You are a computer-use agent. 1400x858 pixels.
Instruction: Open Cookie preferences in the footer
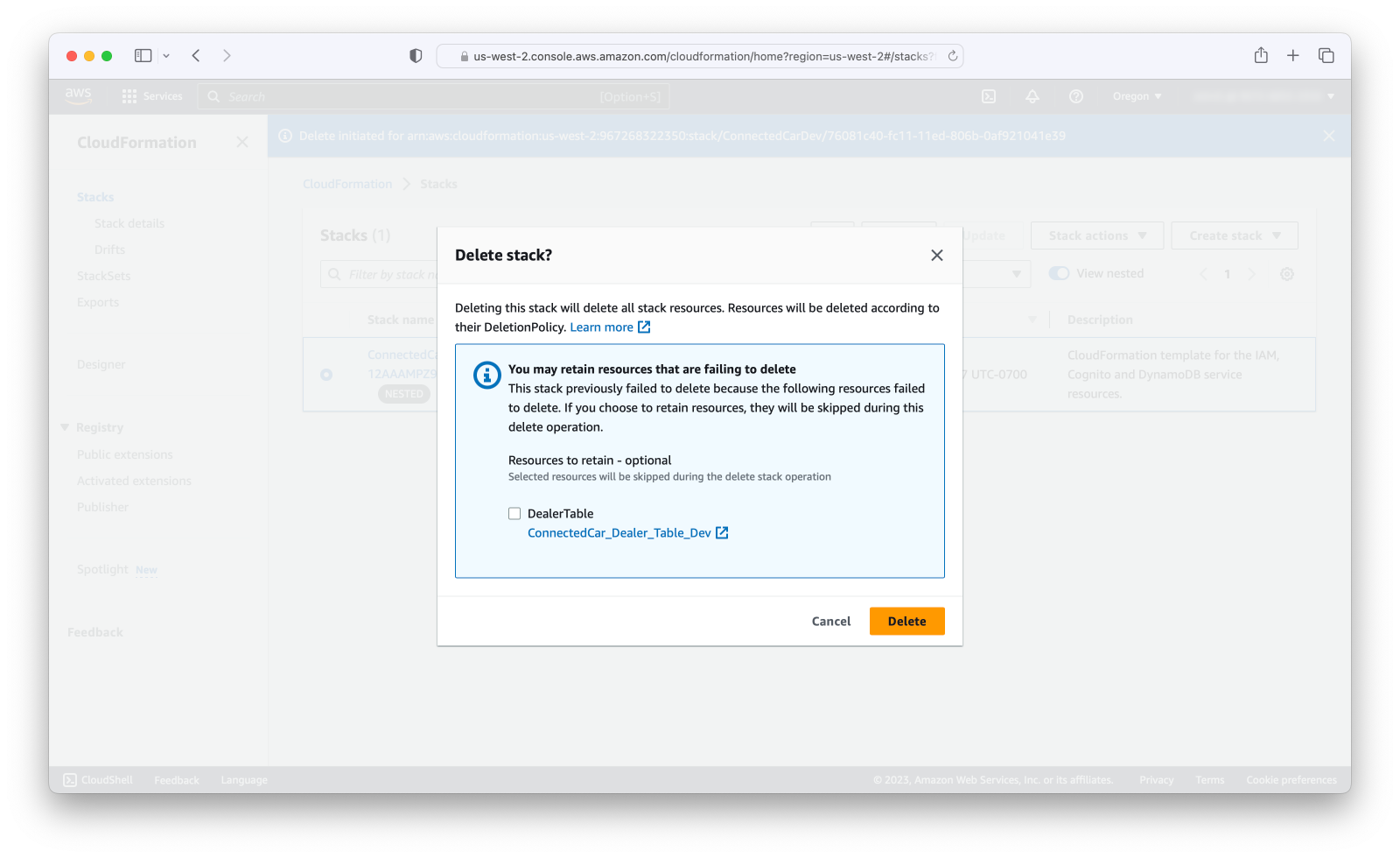click(x=1291, y=780)
